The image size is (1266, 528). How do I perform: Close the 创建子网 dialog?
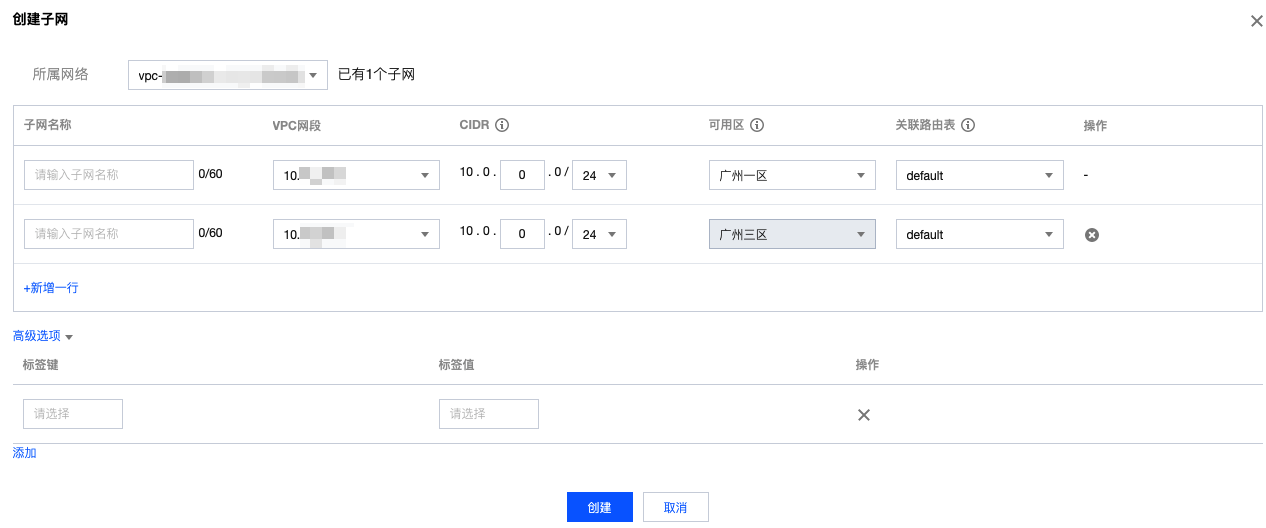(1256, 21)
